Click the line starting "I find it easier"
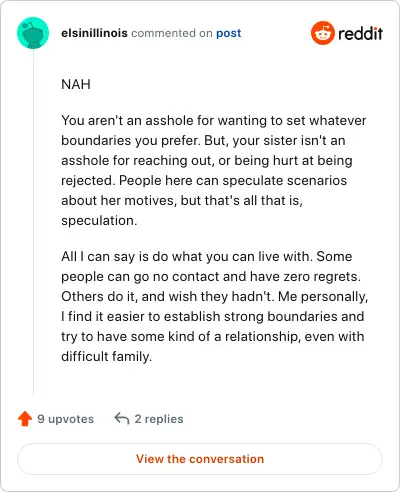This screenshot has width=400, height=492. pyautogui.click(x=213, y=316)
